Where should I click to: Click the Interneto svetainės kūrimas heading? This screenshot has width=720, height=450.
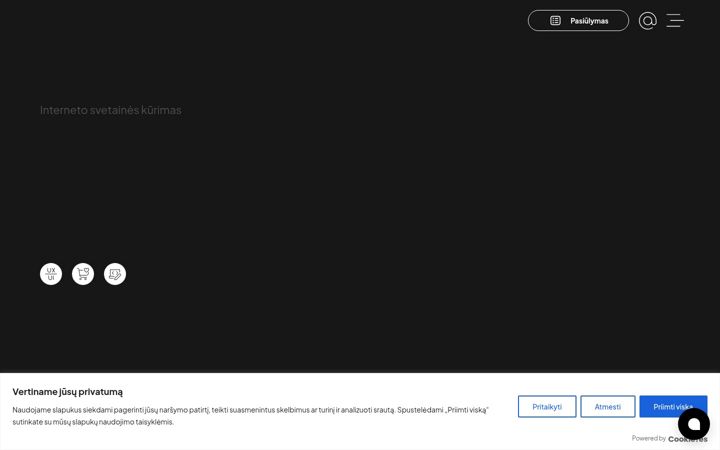[111, 110]
